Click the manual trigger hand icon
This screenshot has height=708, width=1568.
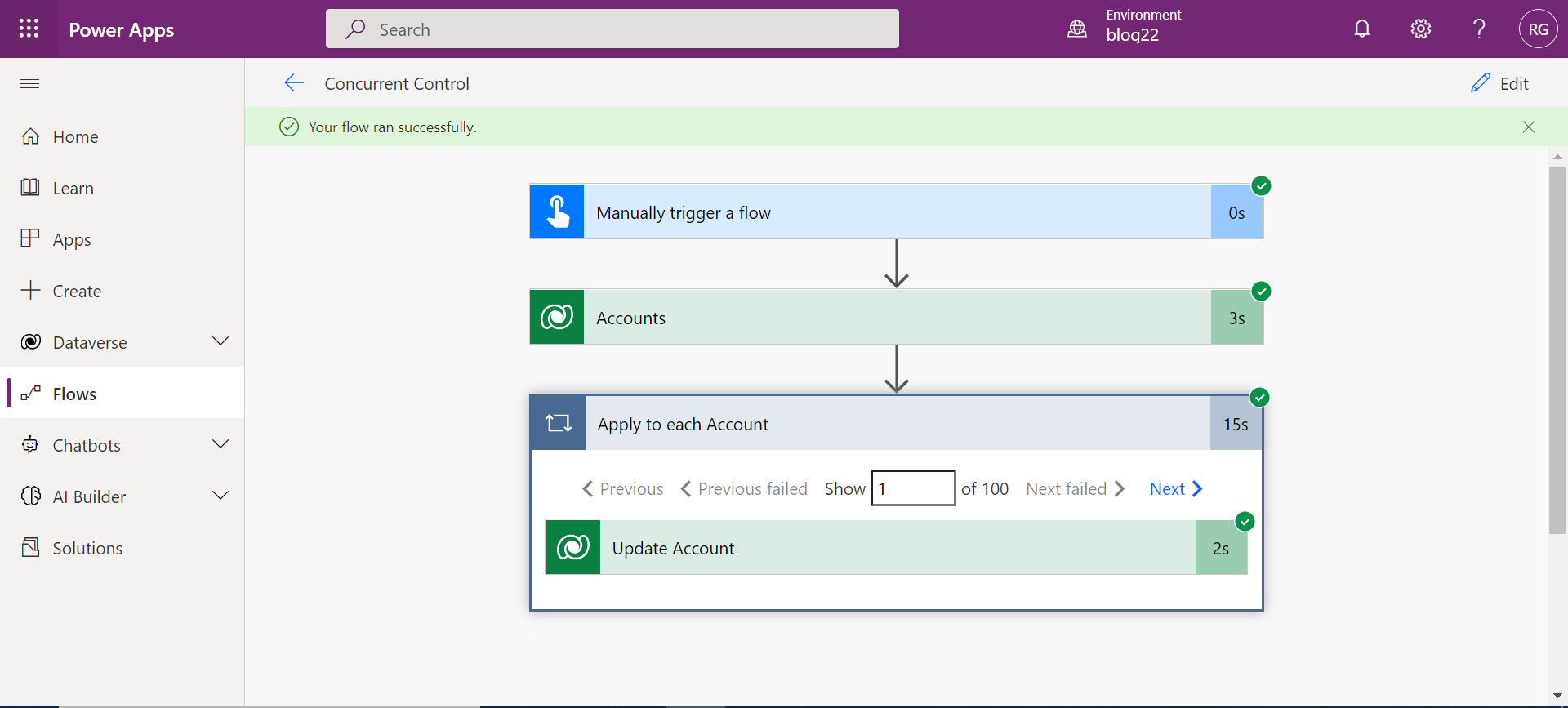[x=557, y=212]
